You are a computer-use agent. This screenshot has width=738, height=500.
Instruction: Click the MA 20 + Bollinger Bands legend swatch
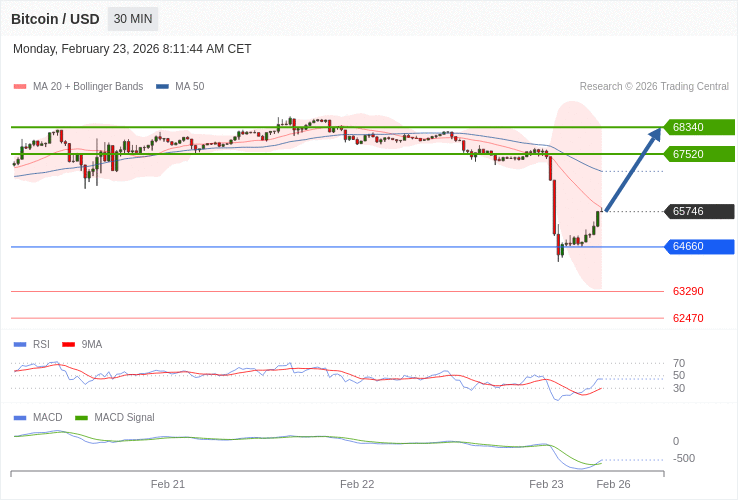[x=20, y=87]
